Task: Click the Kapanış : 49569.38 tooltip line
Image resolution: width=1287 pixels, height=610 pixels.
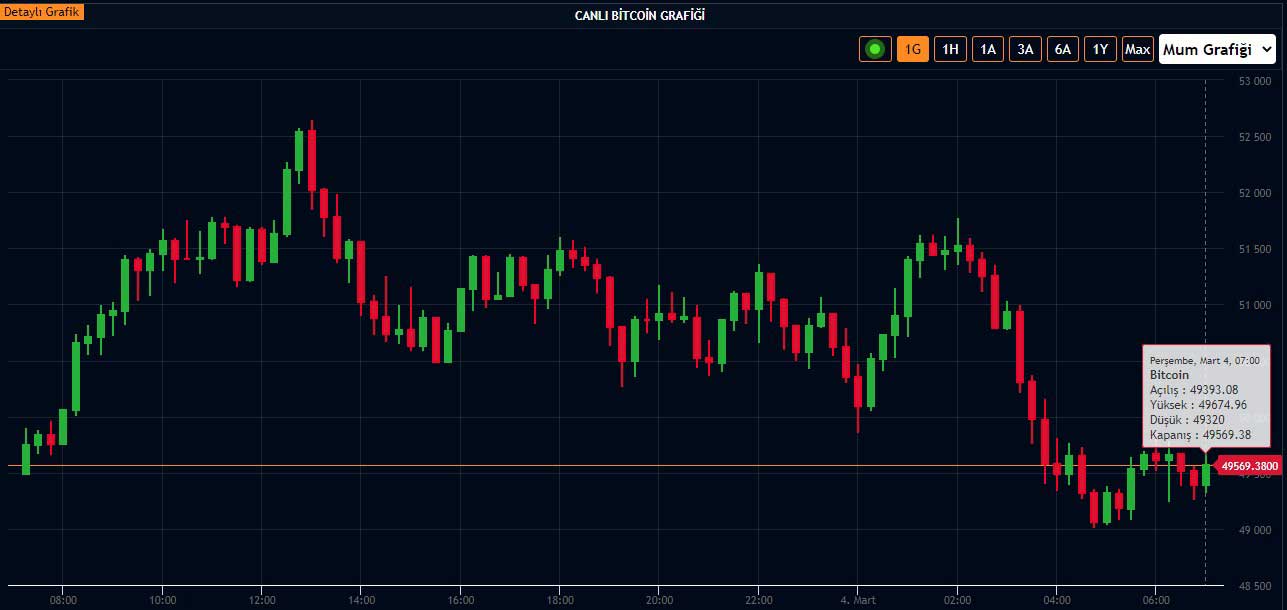Action: [1201, 435]
